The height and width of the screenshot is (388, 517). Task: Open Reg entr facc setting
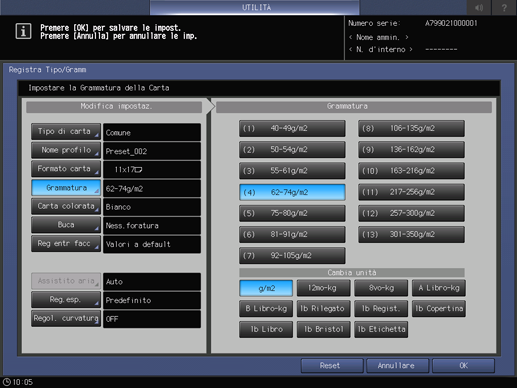(66, 243)
